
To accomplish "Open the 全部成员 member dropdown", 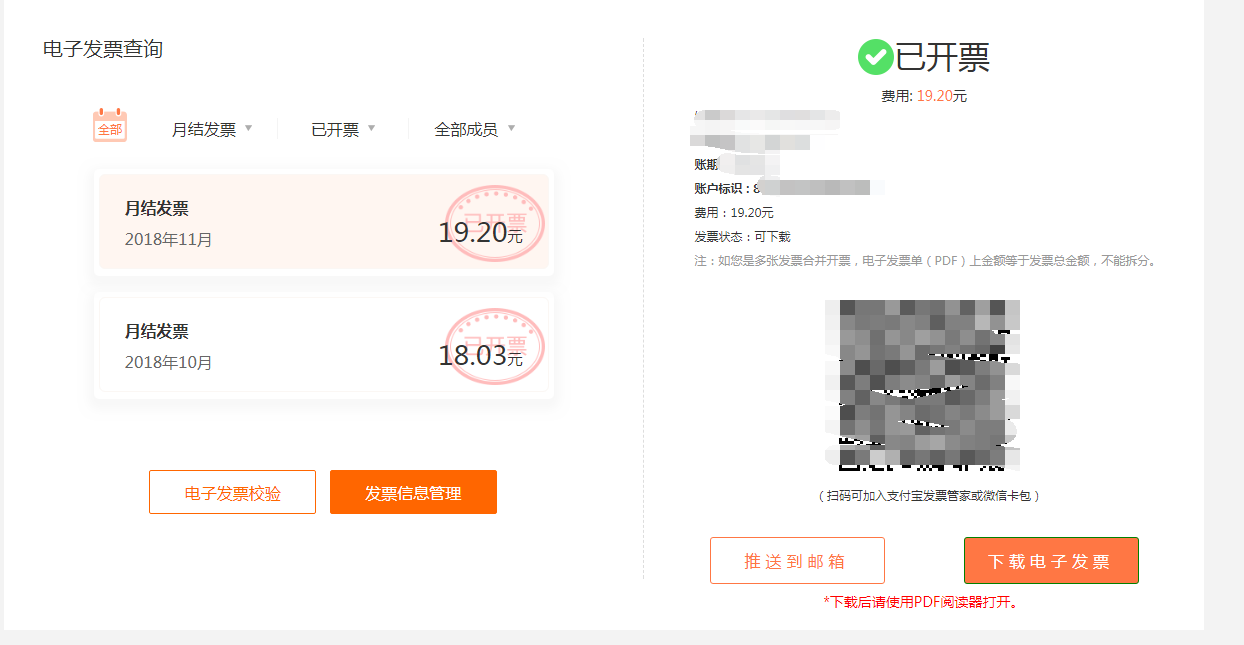I will click(x=475, y=129).
